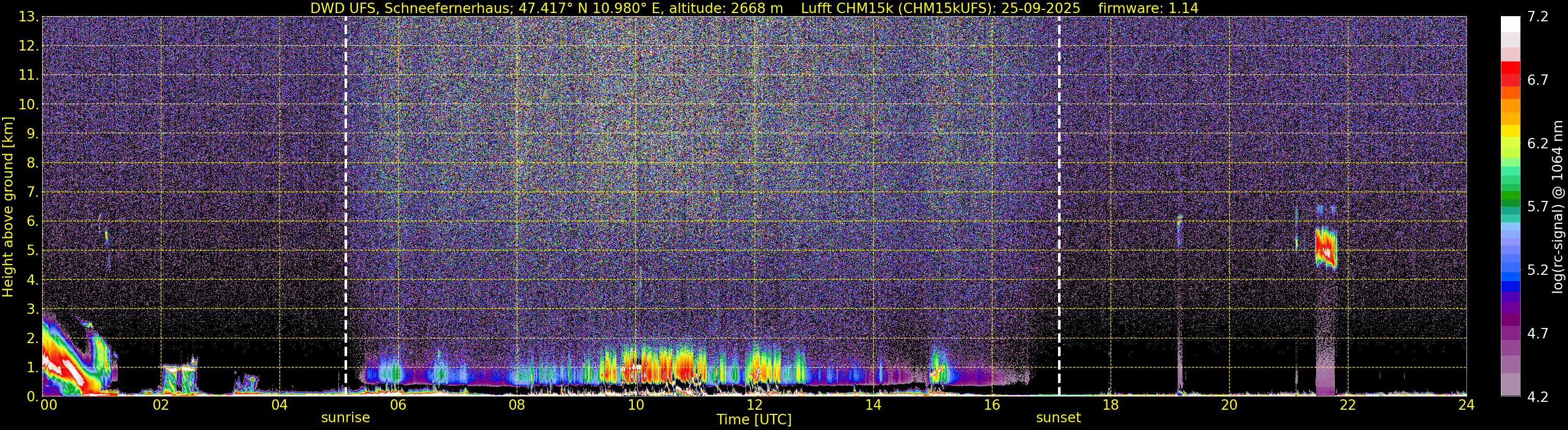Click the colorbar value '5.7'

click(1538, 207)
